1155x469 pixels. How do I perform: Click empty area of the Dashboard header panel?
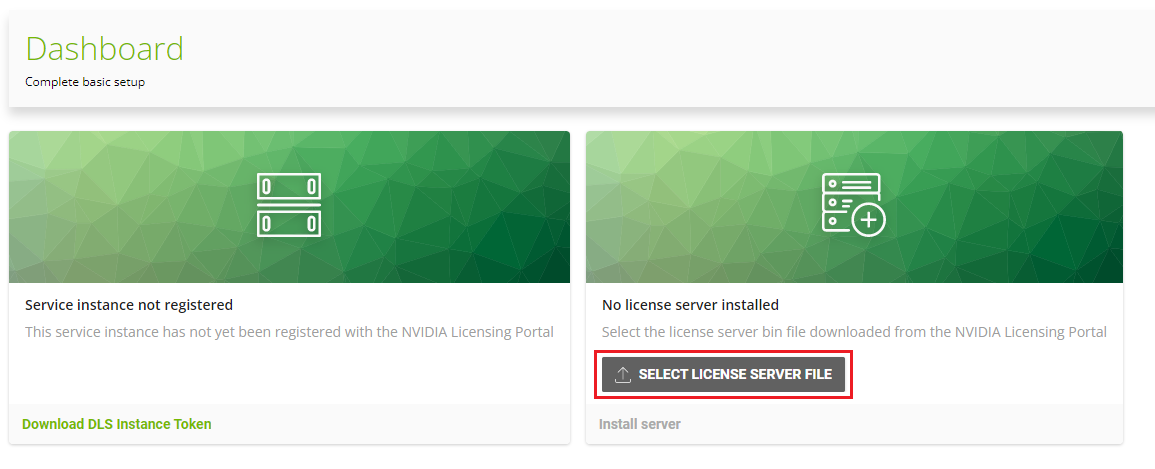click(650, 60)
